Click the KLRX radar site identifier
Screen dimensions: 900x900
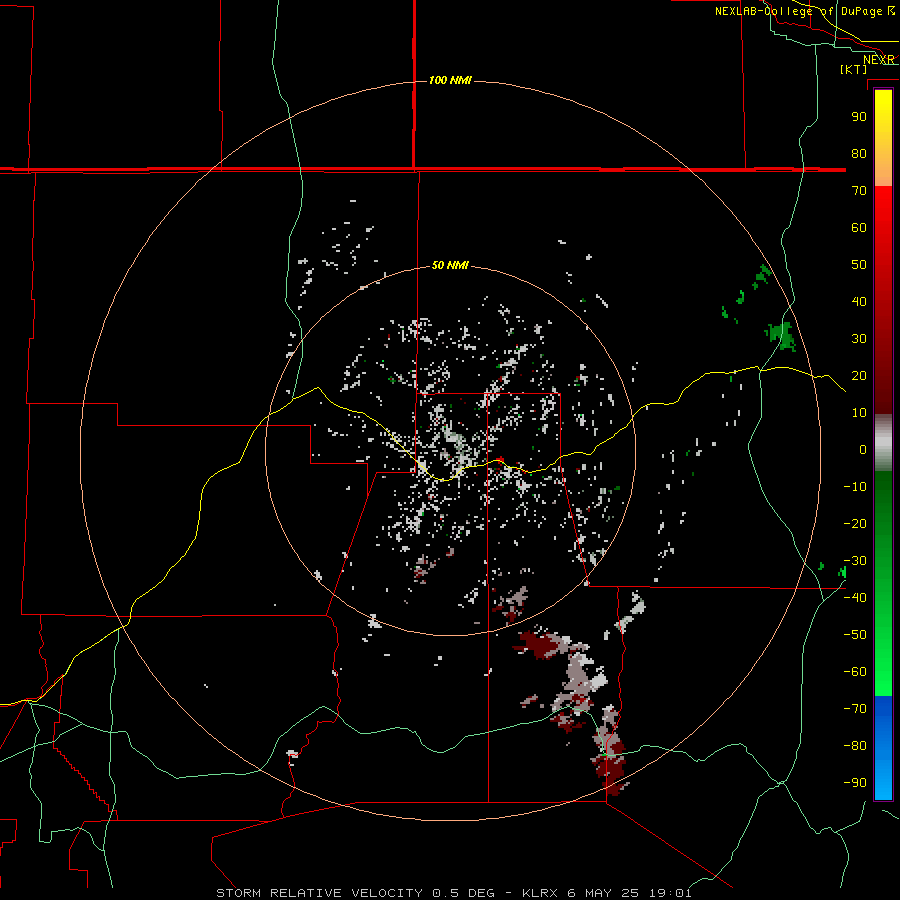(x=540, y=893)
